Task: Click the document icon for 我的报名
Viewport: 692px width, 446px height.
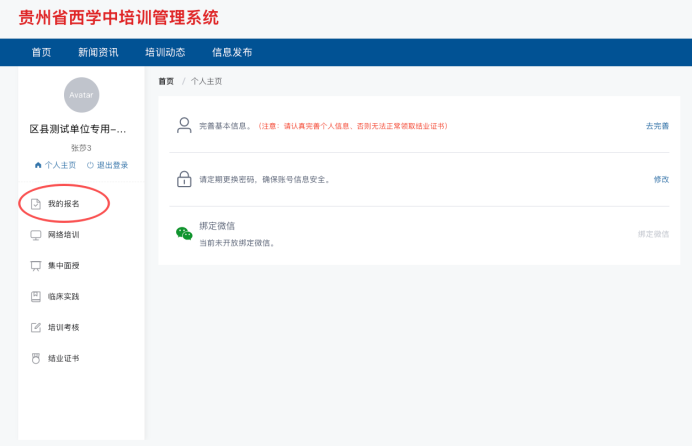Action: pyautogui.click(x=36, y=204)
